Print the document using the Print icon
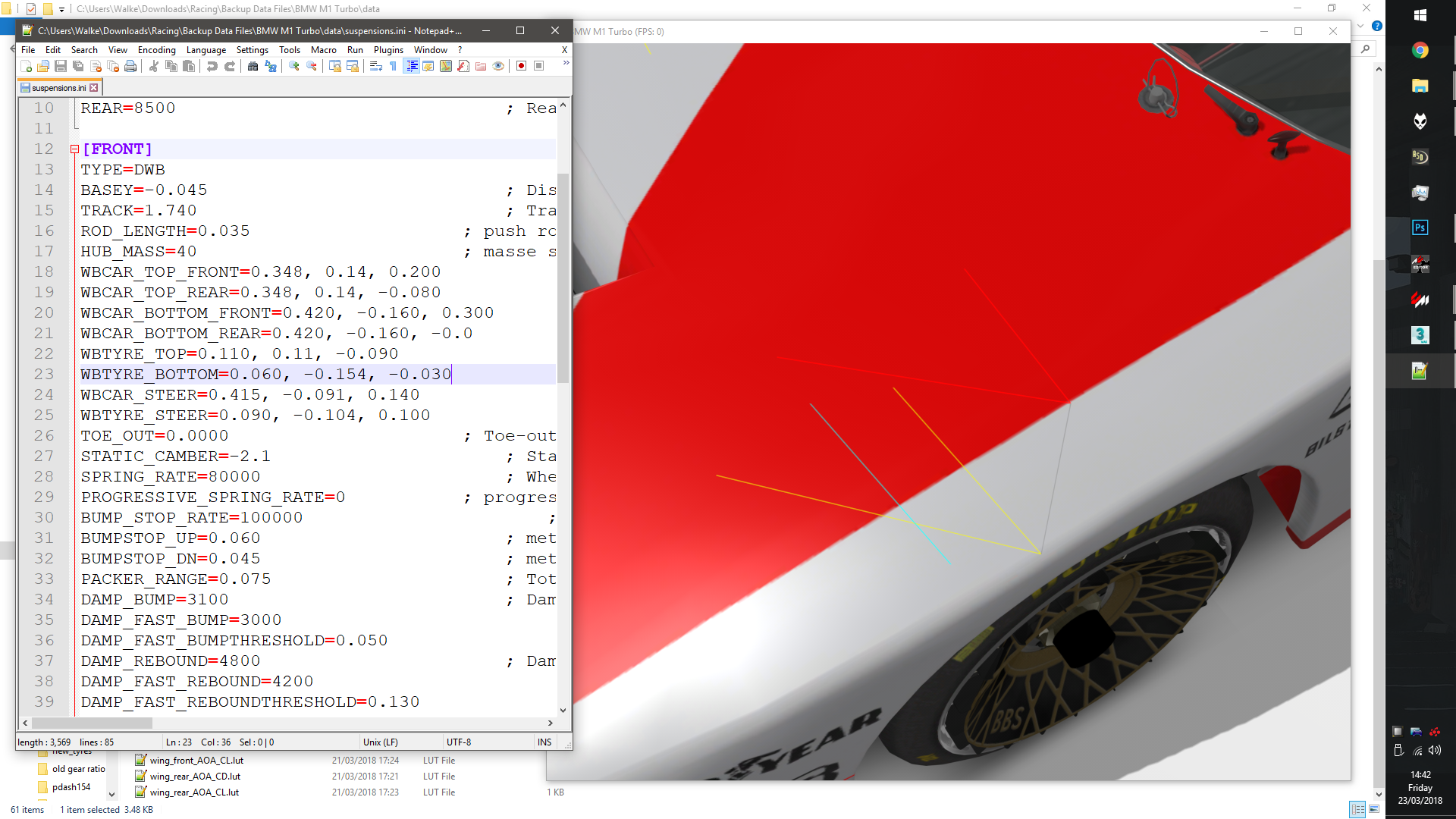1456x819 pixels. point(130,66)
